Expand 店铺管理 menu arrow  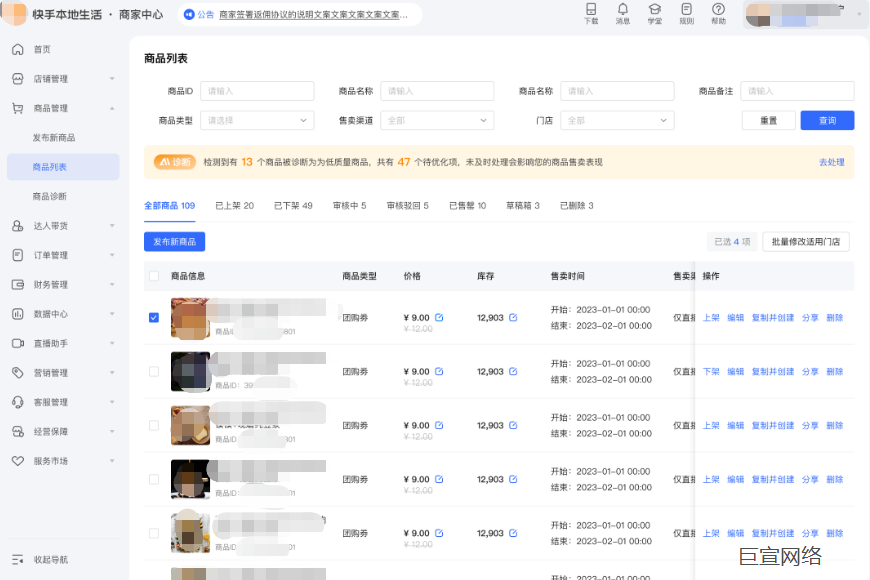pos(112,79)
